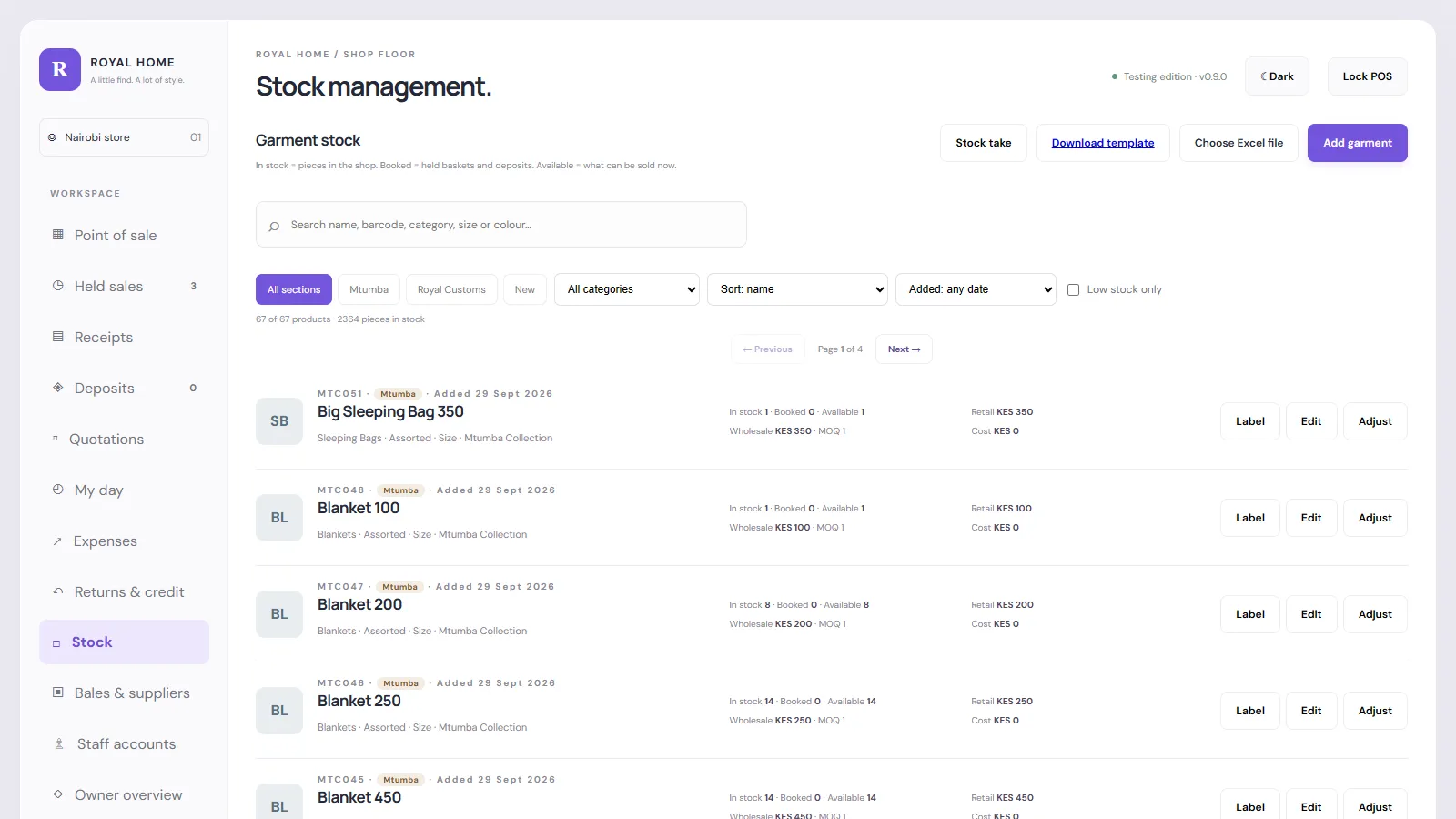The image size is (1456, 819).
Task: Go to Next page of products
Action: pyautogui.click(x=904, y=349)
